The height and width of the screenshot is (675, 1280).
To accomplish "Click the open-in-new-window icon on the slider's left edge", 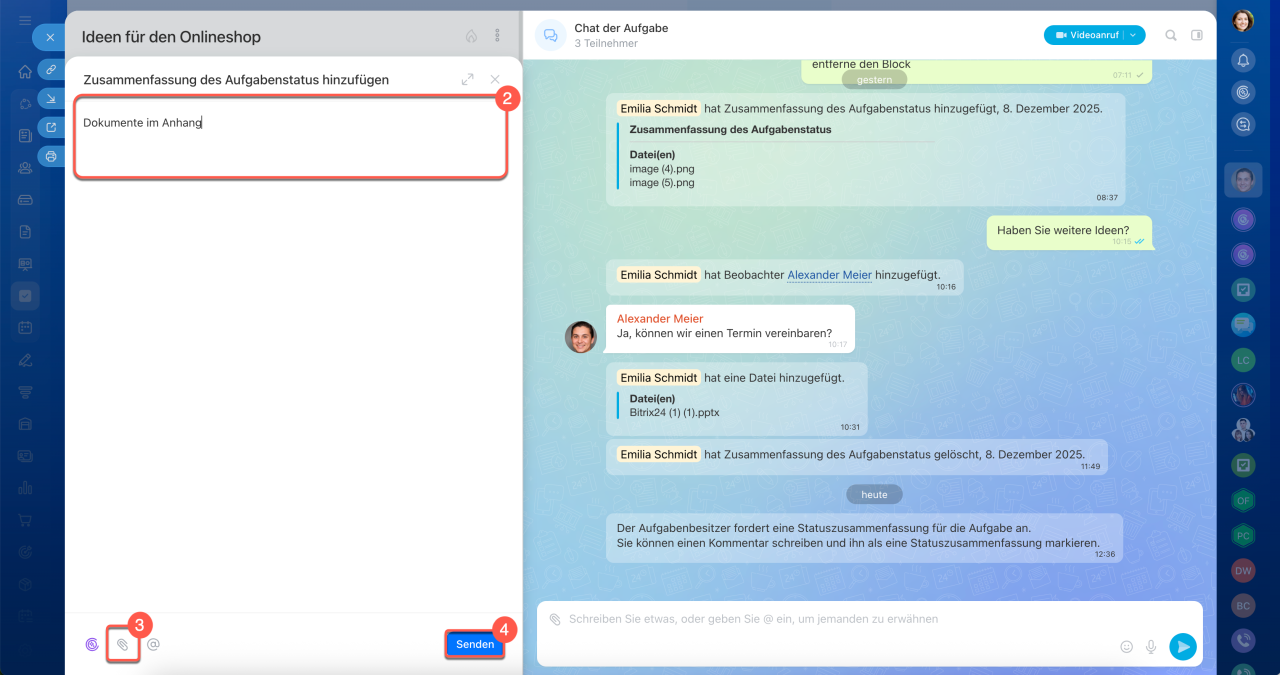I will coord(51,127).
